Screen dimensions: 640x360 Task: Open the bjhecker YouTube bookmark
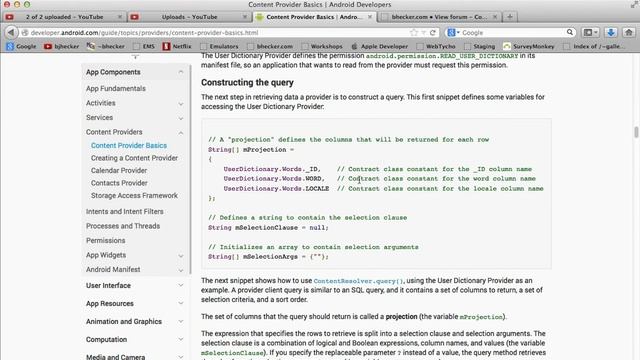tap(62, 47)
